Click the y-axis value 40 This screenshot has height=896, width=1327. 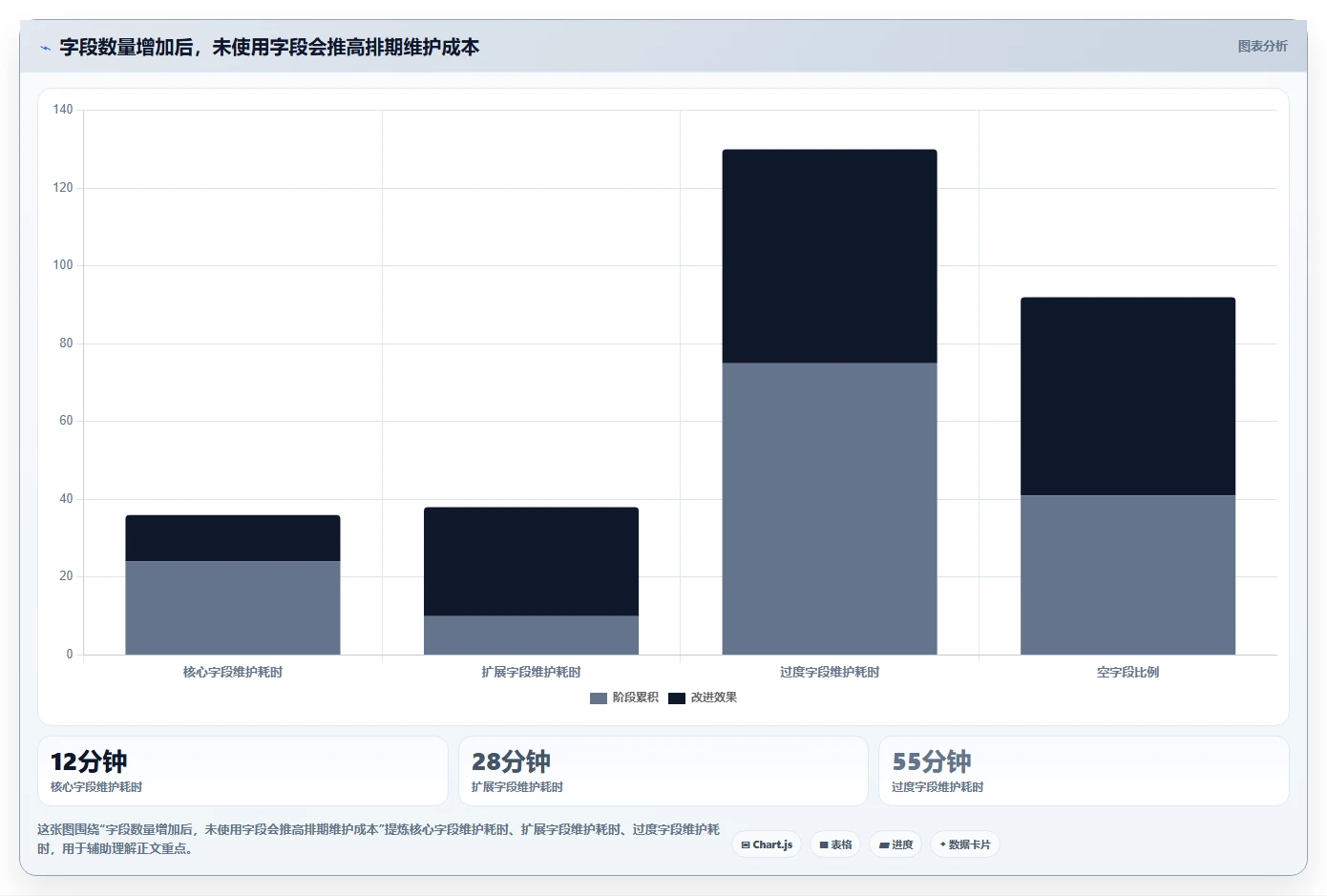coord(66,499)
